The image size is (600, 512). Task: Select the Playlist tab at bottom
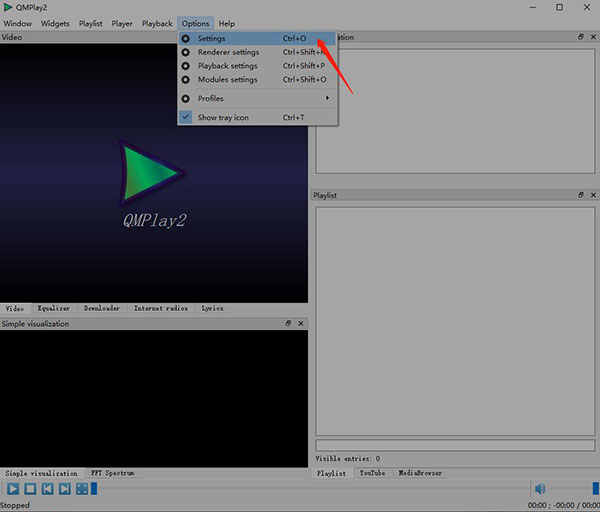tap(331, 473)
